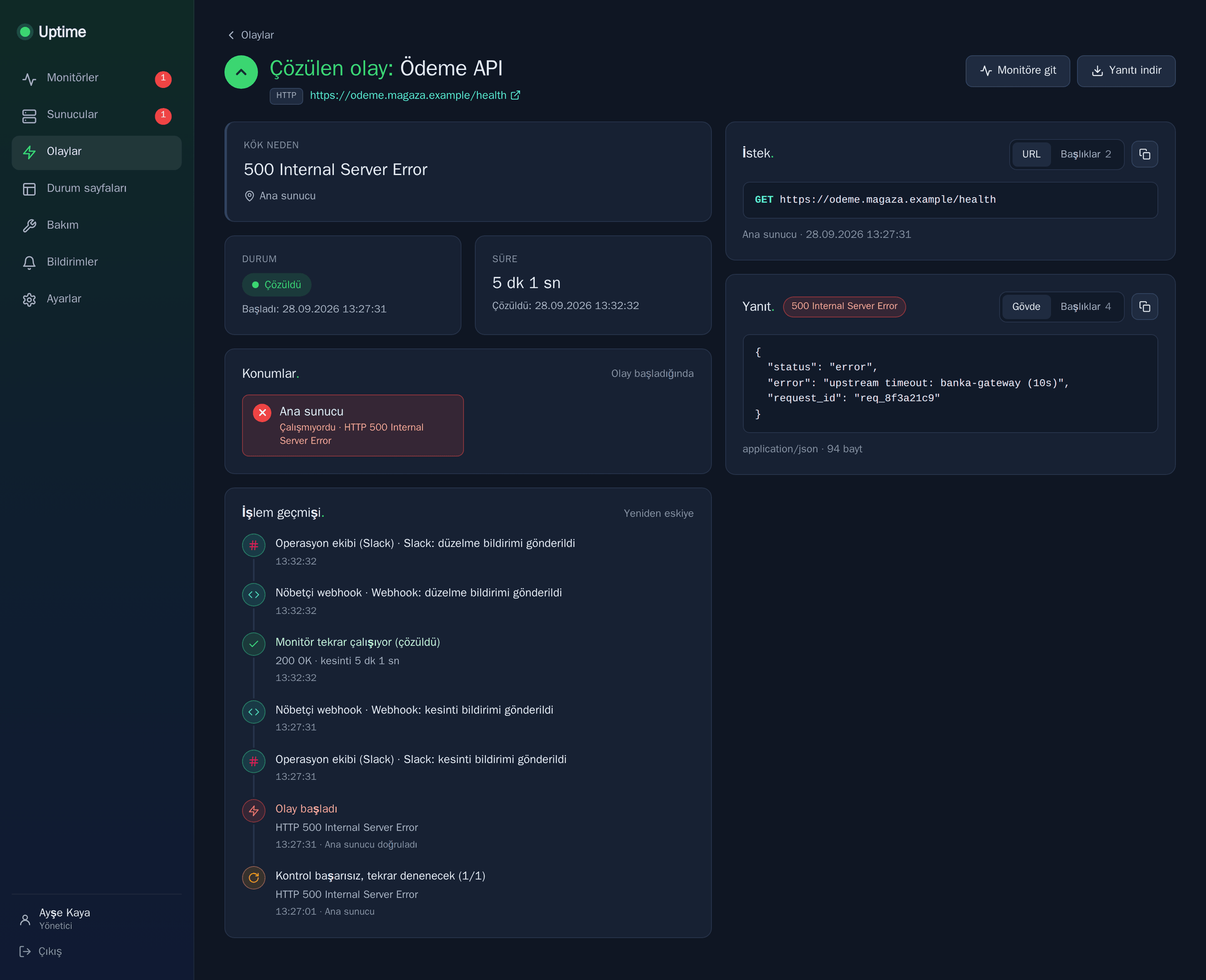Download response with Yanıtı indir

coord(1125,70)
